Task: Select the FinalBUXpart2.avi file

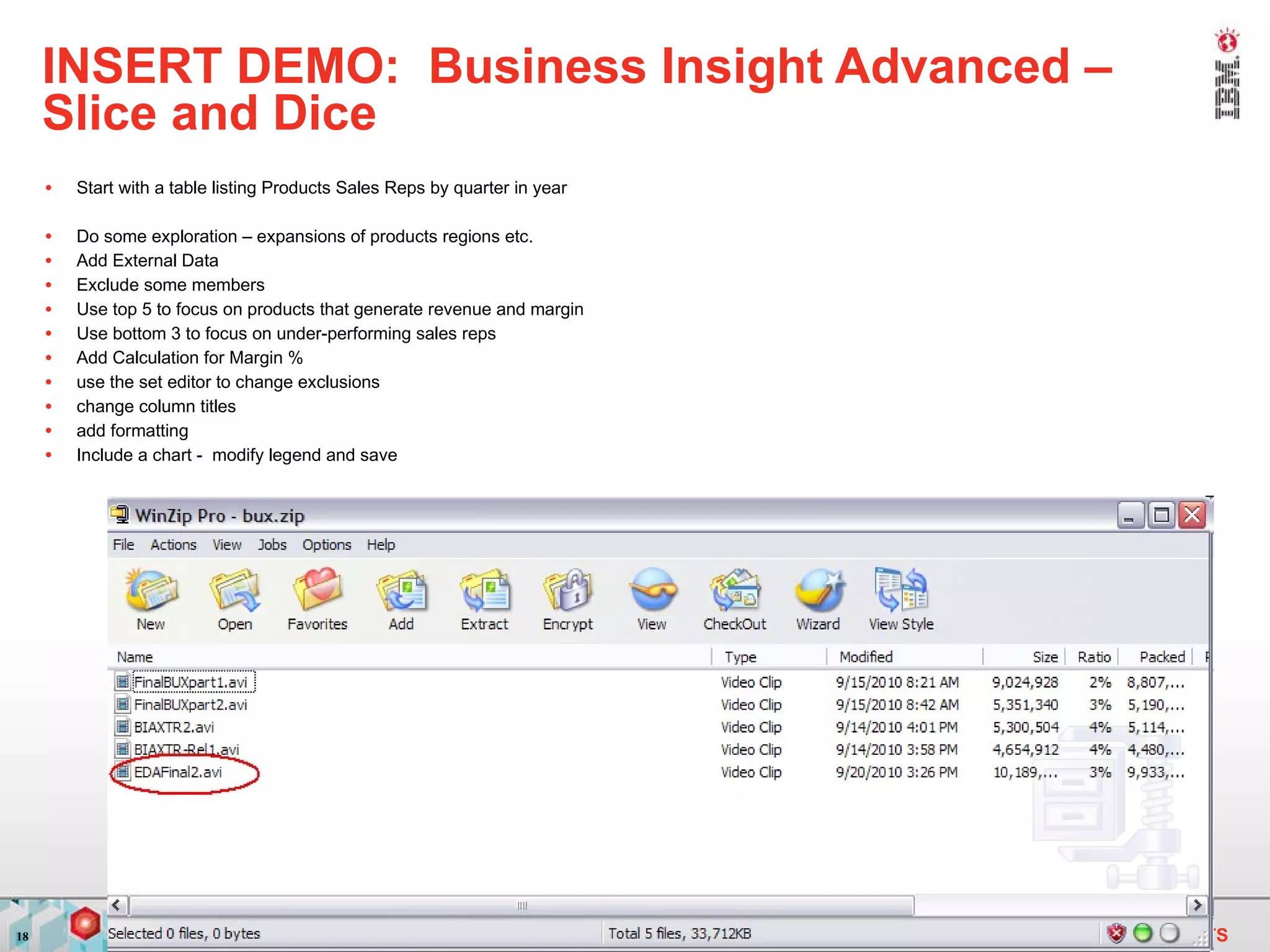Action: point(191,705)
